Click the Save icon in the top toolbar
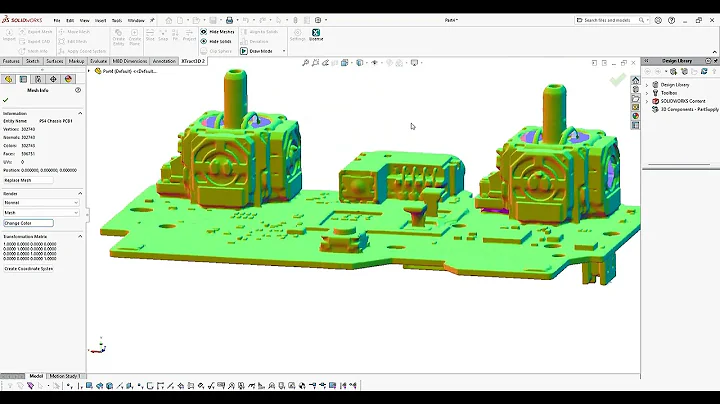The height and width of the screenshot is (404, 720). click(x=213, y=20)
